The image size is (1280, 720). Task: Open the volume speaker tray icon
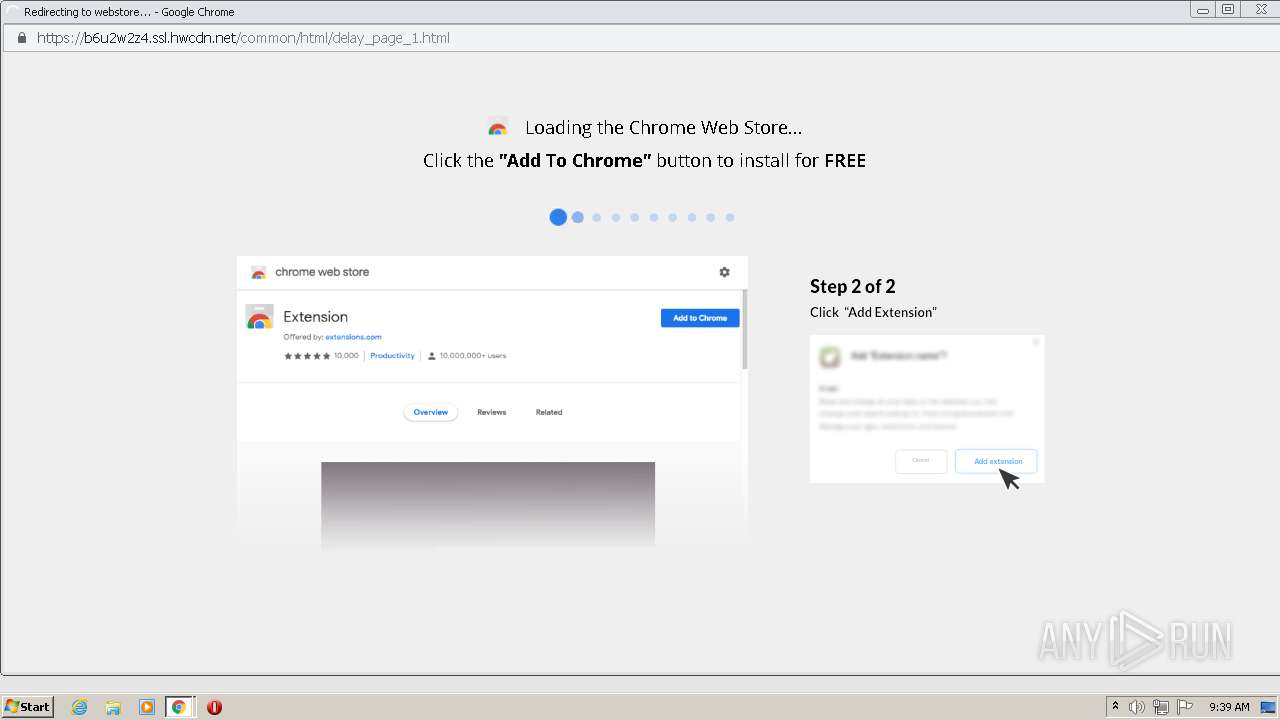[1137, 707]
